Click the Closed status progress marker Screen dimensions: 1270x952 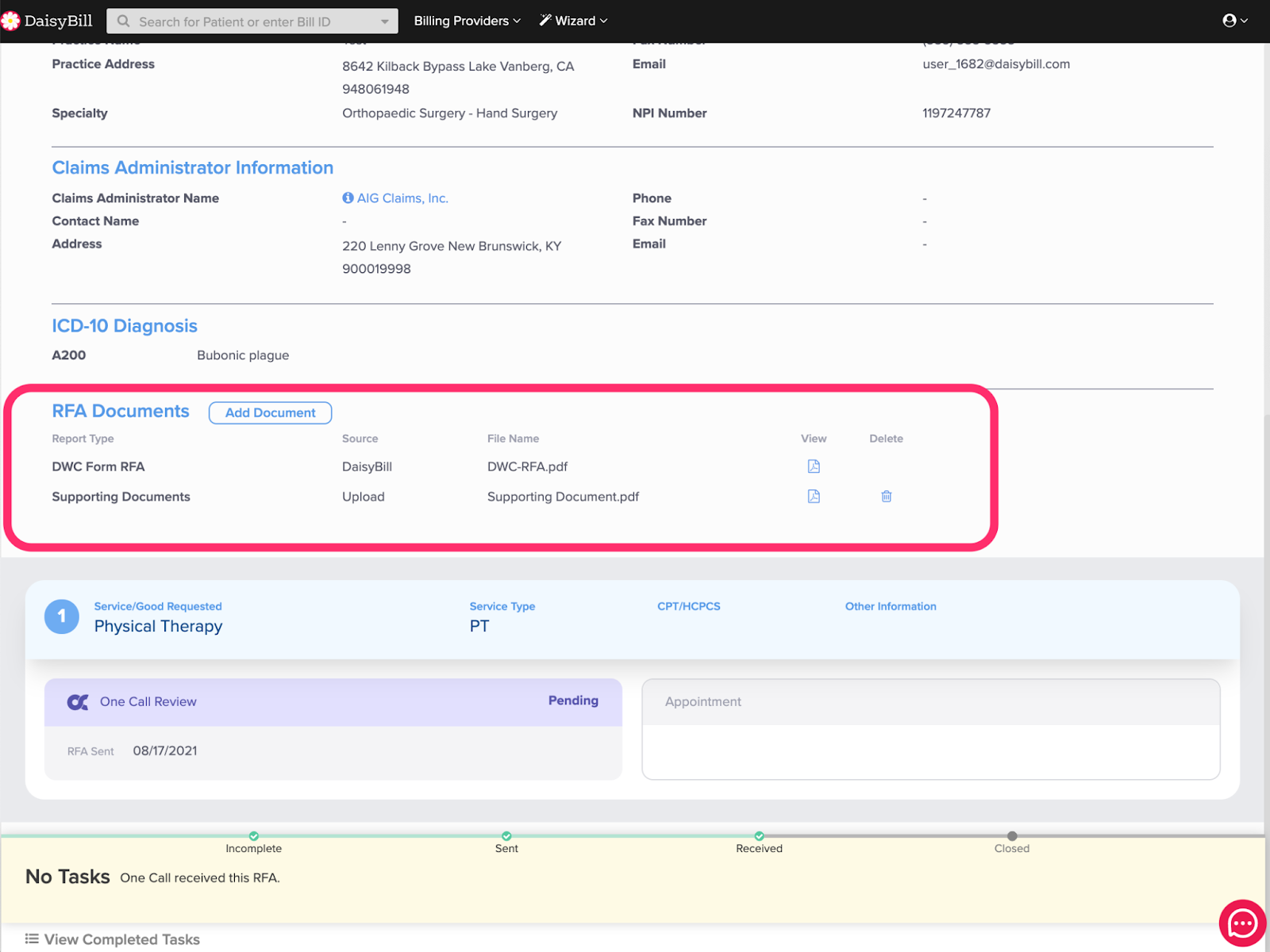(1012, 836)
